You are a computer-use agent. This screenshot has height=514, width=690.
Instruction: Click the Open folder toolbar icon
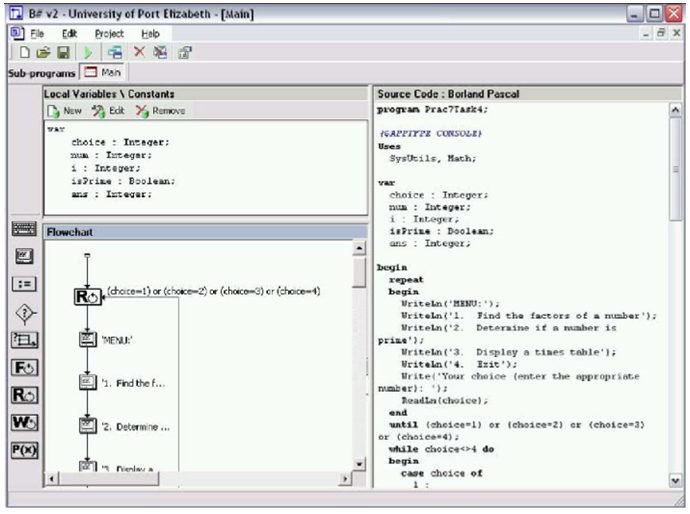[x=41, y=52]
